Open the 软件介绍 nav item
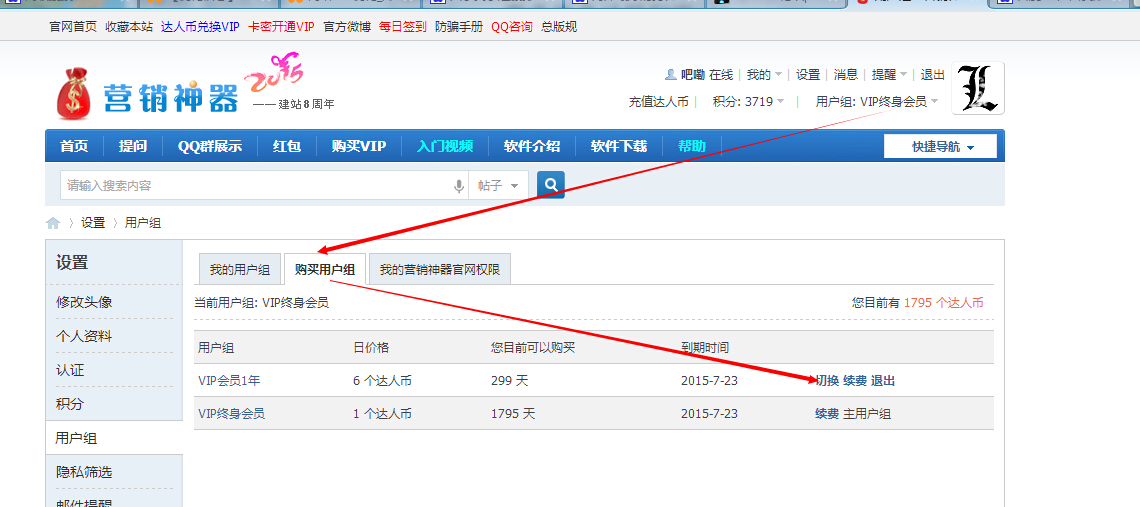Screen dimensions: 1140x507 tap(532, 146)
